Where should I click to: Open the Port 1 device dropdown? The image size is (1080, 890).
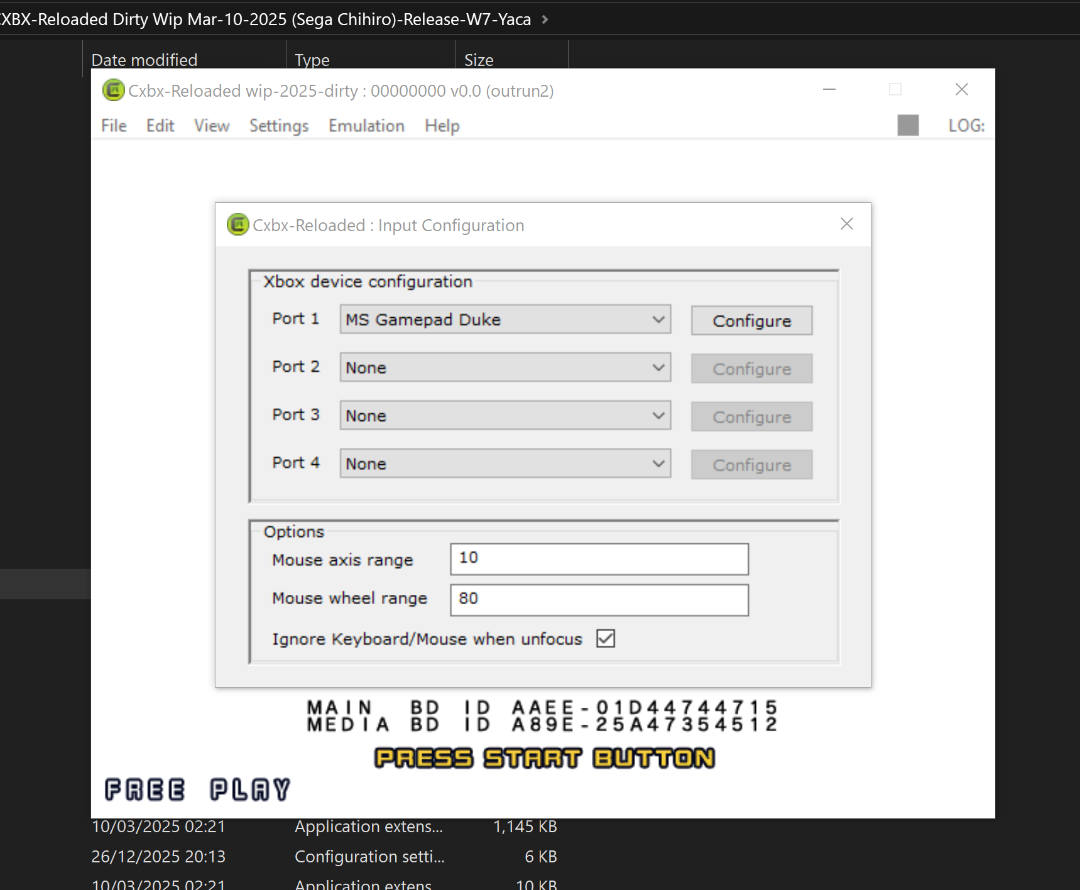point(505,320)
